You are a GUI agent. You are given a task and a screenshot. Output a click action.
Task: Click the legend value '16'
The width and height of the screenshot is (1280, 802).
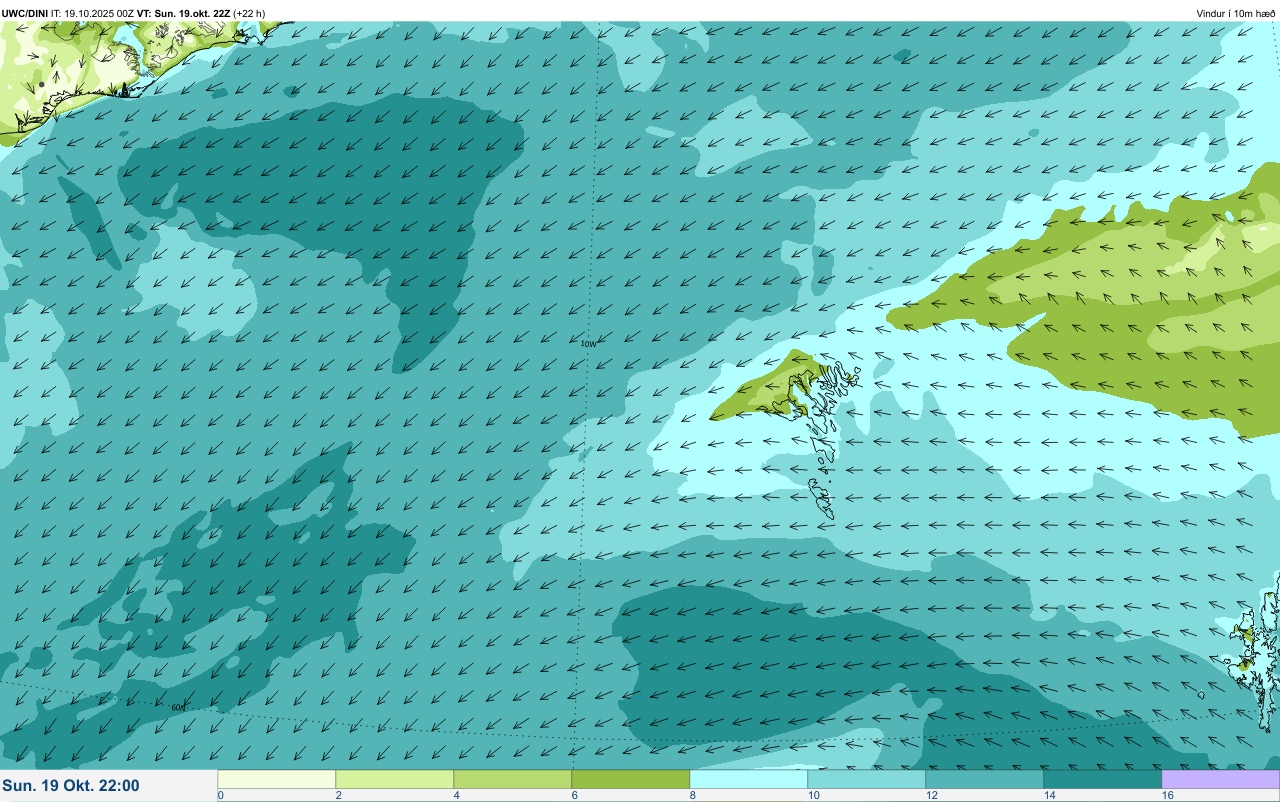click(1167, 795)
